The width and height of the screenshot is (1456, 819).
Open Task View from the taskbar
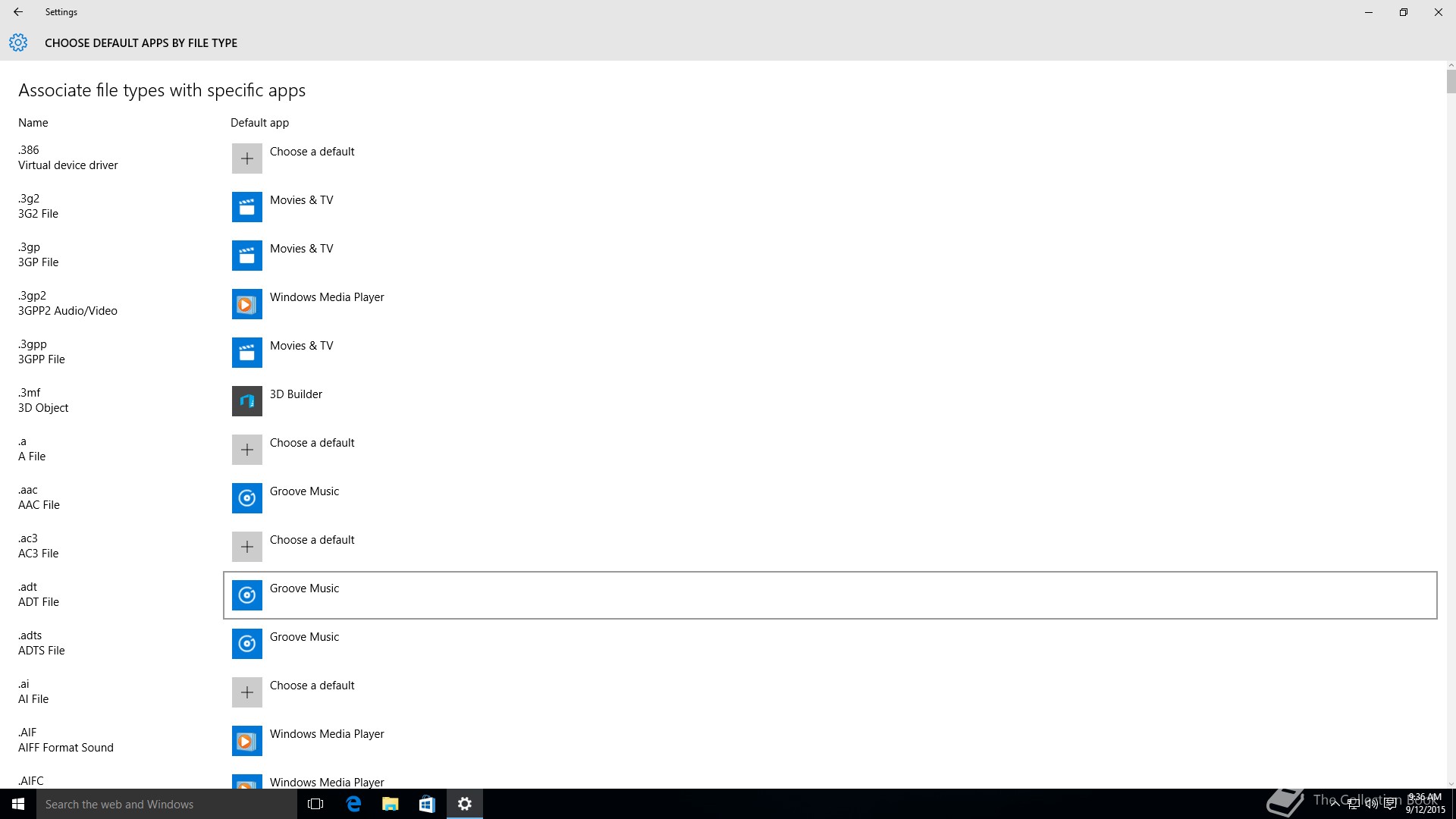click(x=315, y=804)
